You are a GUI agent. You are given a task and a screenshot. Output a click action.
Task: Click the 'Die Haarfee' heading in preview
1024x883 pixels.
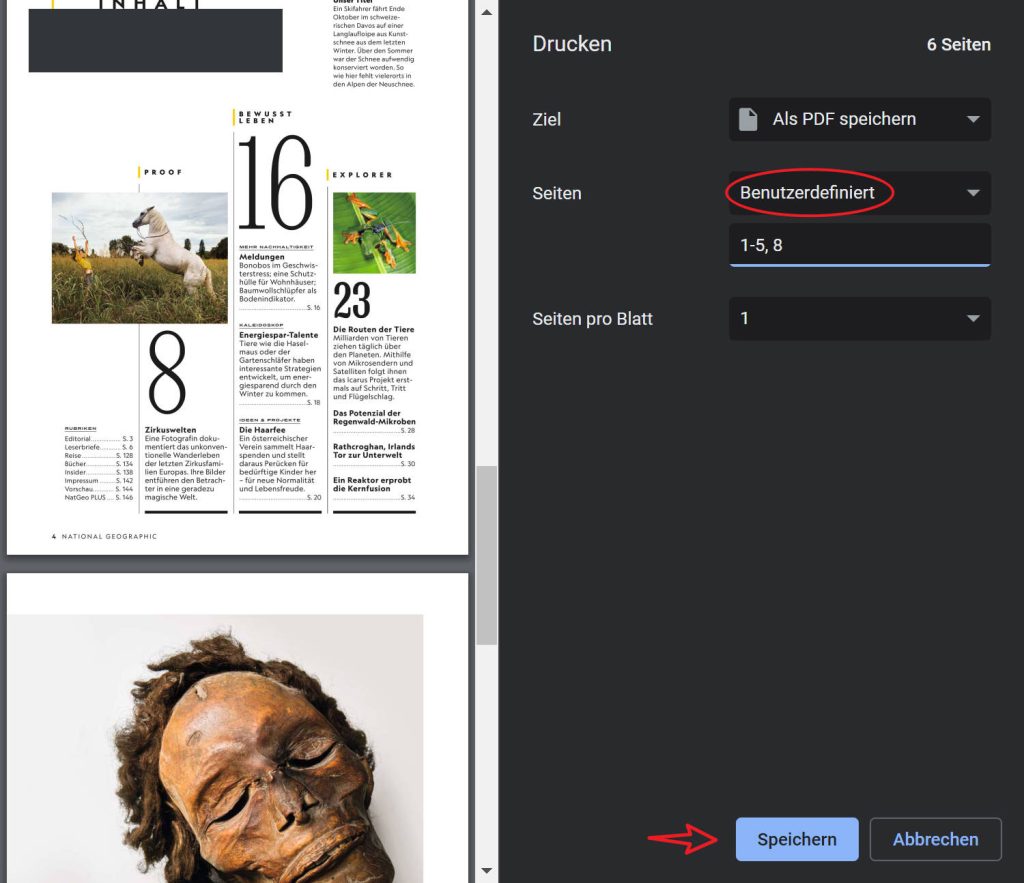pos(262,430)
